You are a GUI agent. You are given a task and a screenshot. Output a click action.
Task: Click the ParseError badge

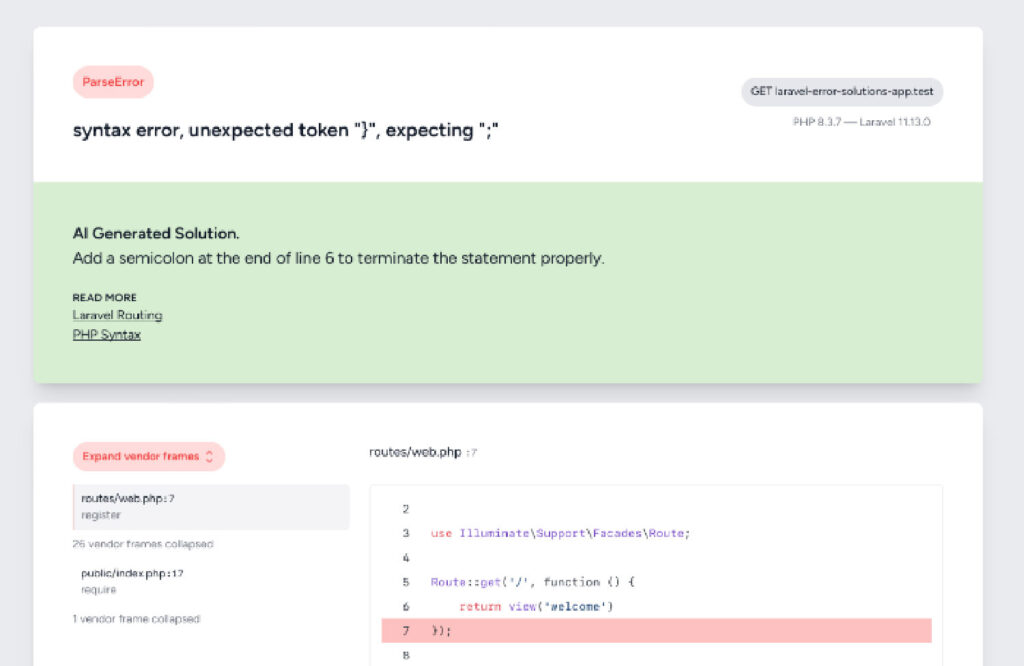click(112, 82)
